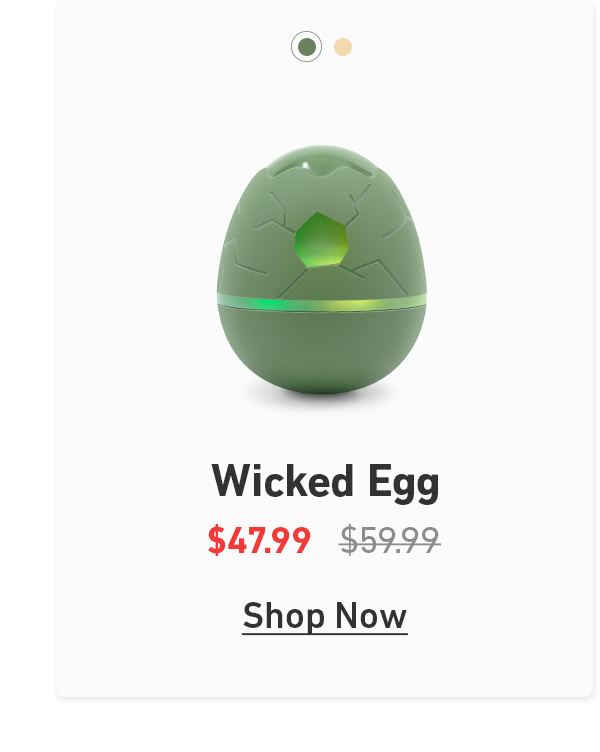Click the word "Wicked" in the title

pos(282,481)
